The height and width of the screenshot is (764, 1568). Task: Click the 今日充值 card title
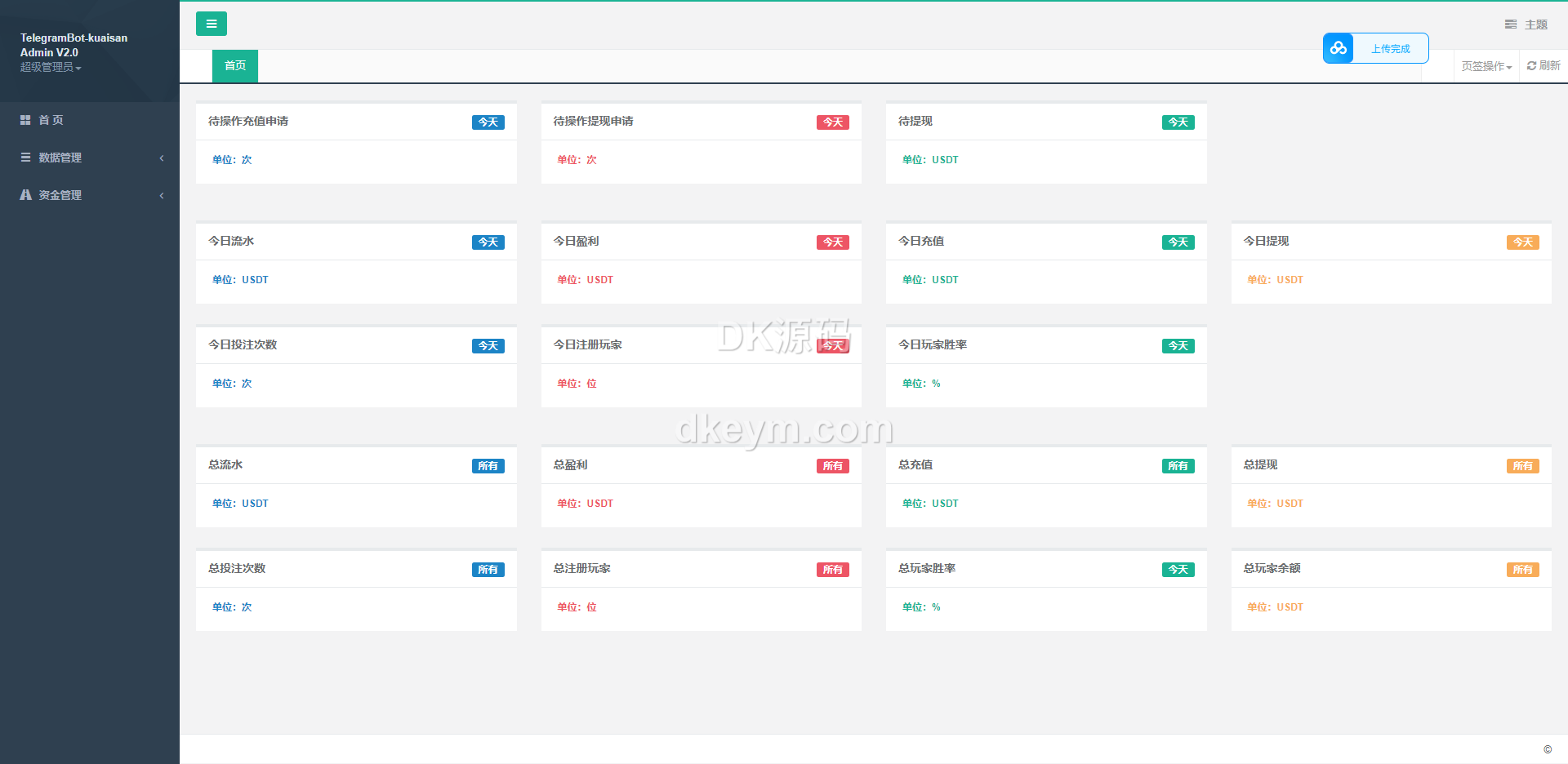click(921, 241)
